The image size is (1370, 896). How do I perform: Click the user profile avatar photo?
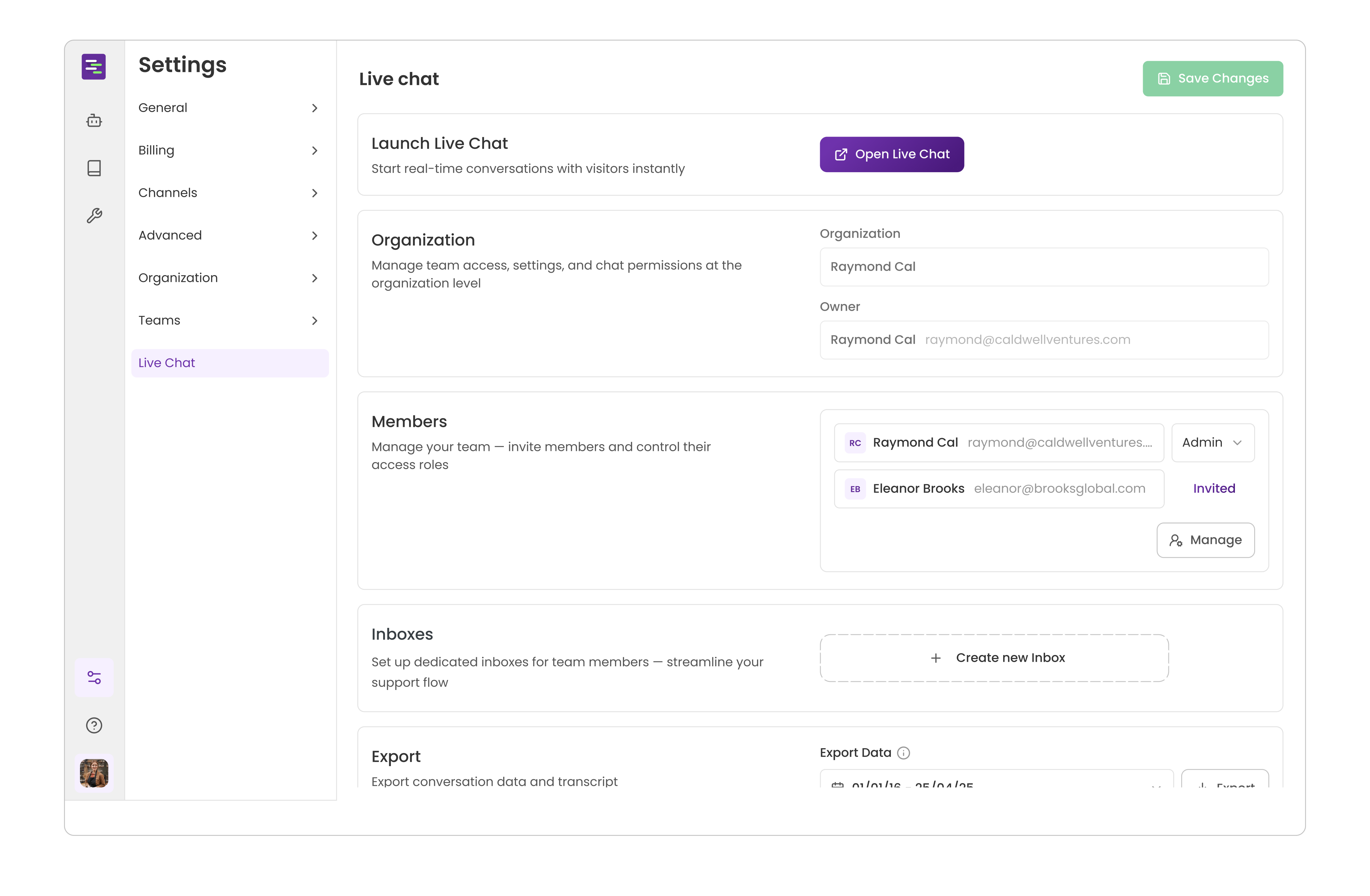point(94,773)
